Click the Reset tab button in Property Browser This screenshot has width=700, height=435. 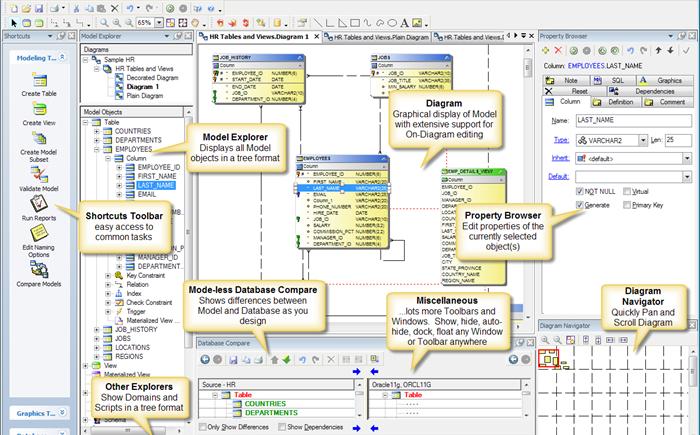[x=575, y=91]
